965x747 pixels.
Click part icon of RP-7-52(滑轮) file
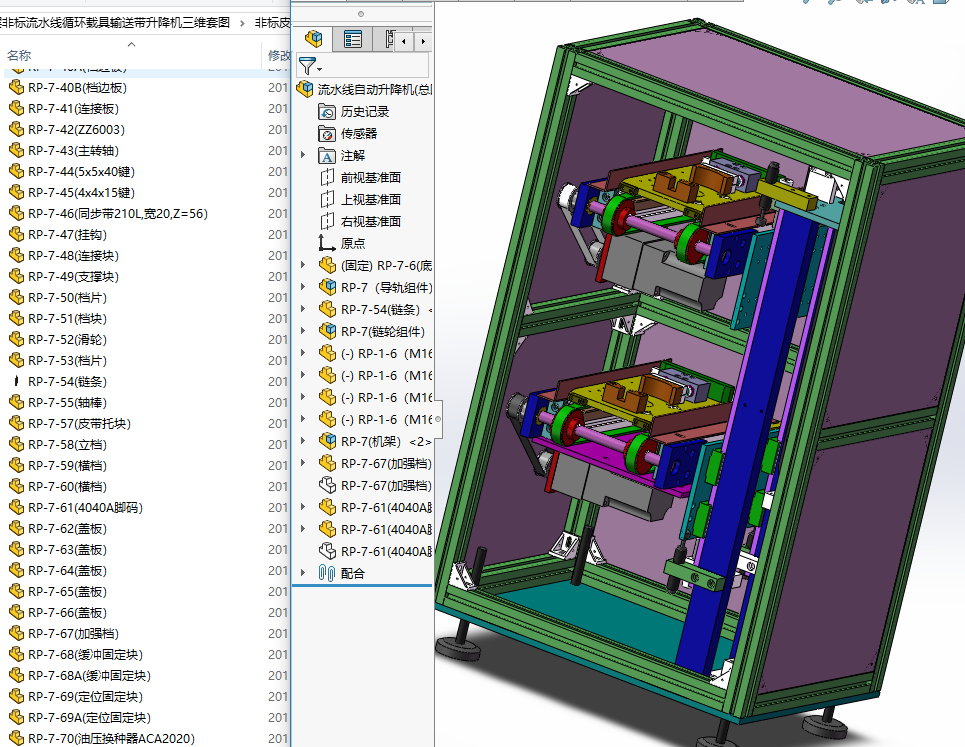[16, 339]
